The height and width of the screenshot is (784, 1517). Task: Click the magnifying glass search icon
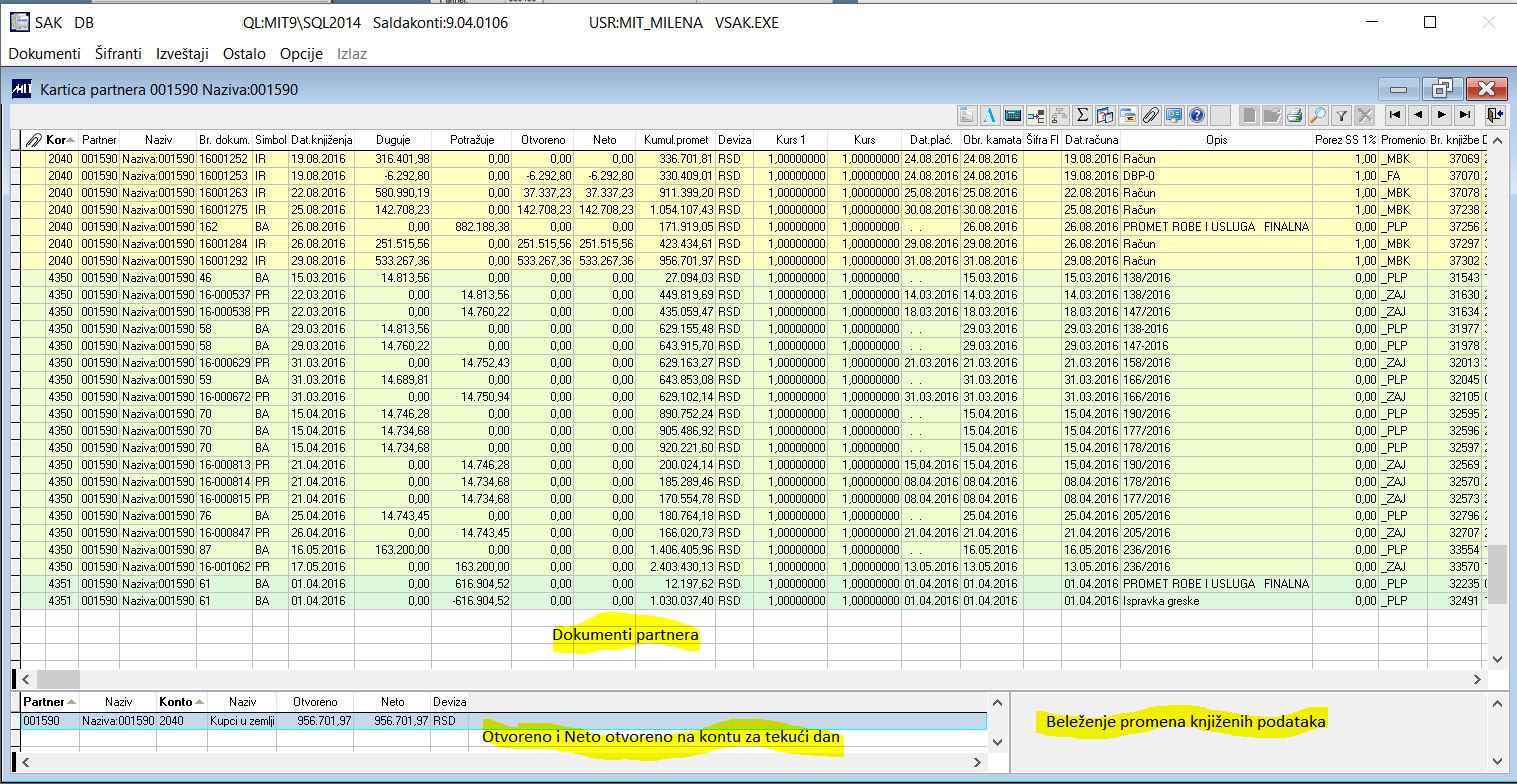[1318, 115]
